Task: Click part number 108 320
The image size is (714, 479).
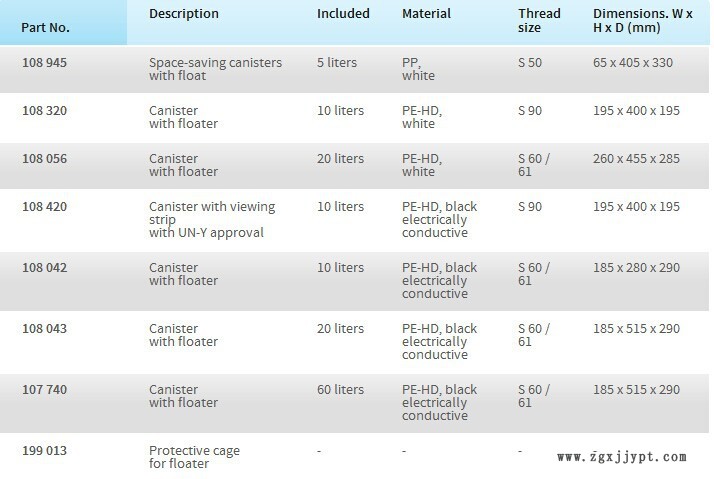Action: [x=44, y=111]
